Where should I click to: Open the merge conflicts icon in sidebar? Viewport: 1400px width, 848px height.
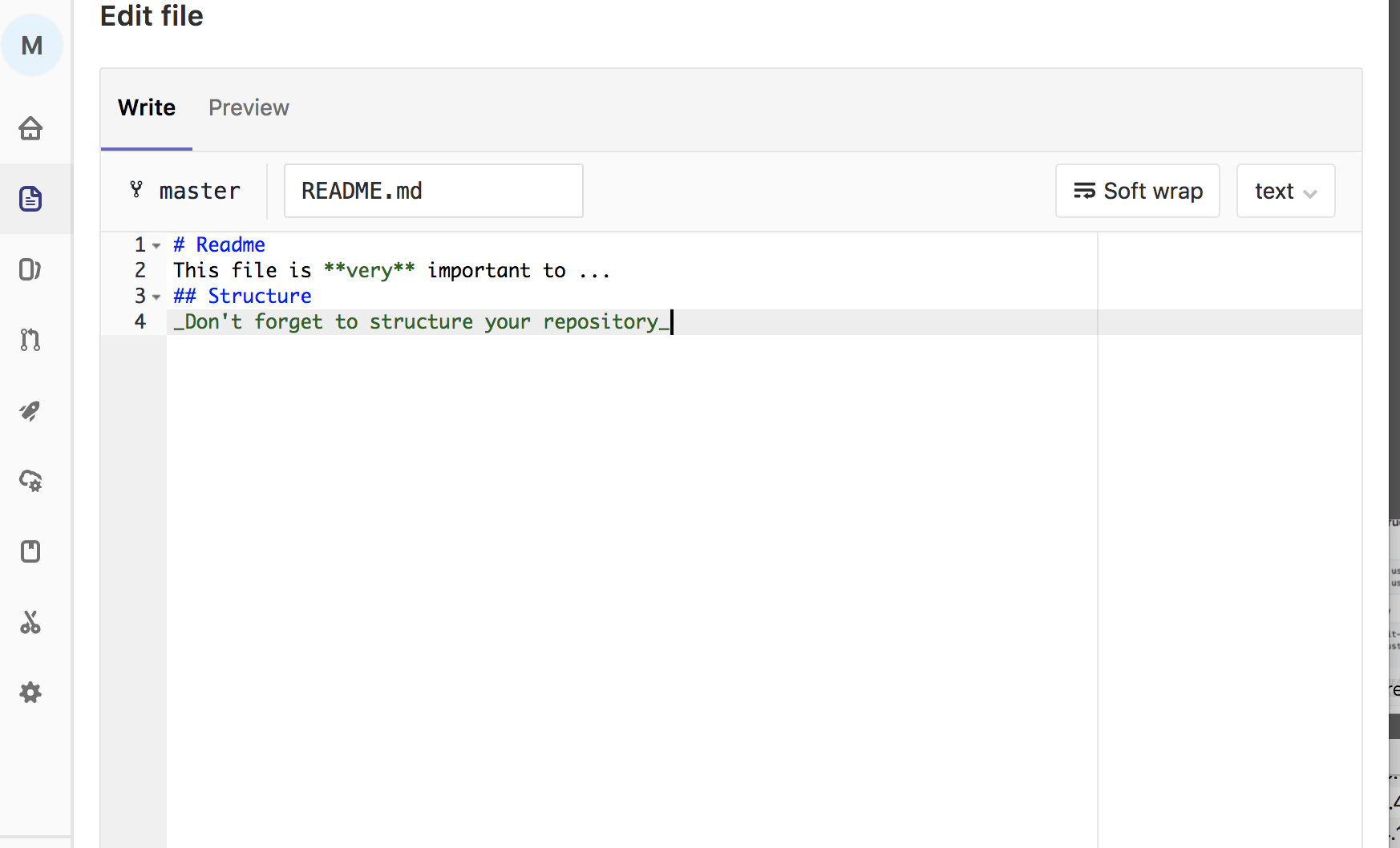pos(30,270)
